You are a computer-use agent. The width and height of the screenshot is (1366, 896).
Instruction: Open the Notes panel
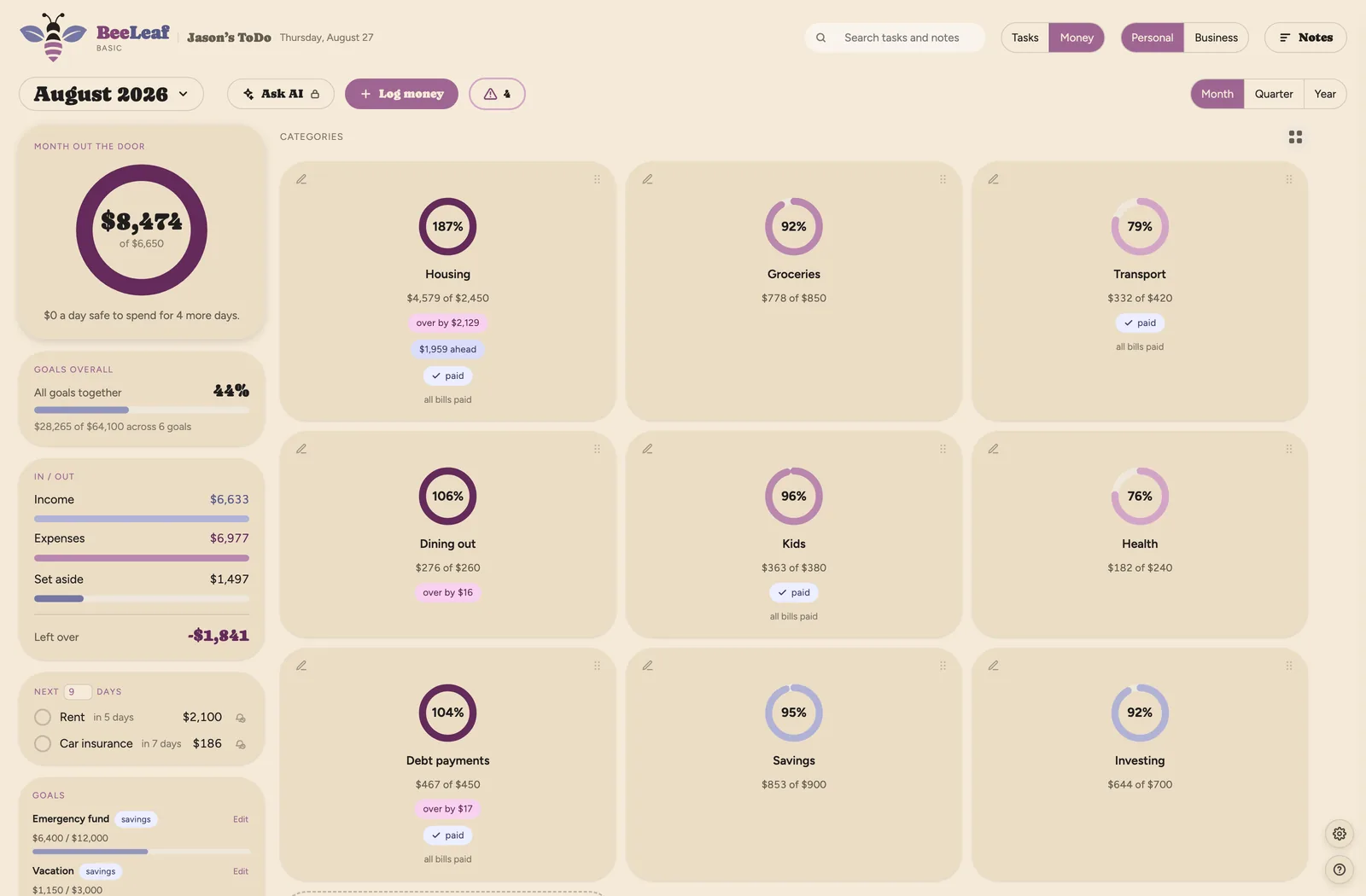pos(1305,38)
